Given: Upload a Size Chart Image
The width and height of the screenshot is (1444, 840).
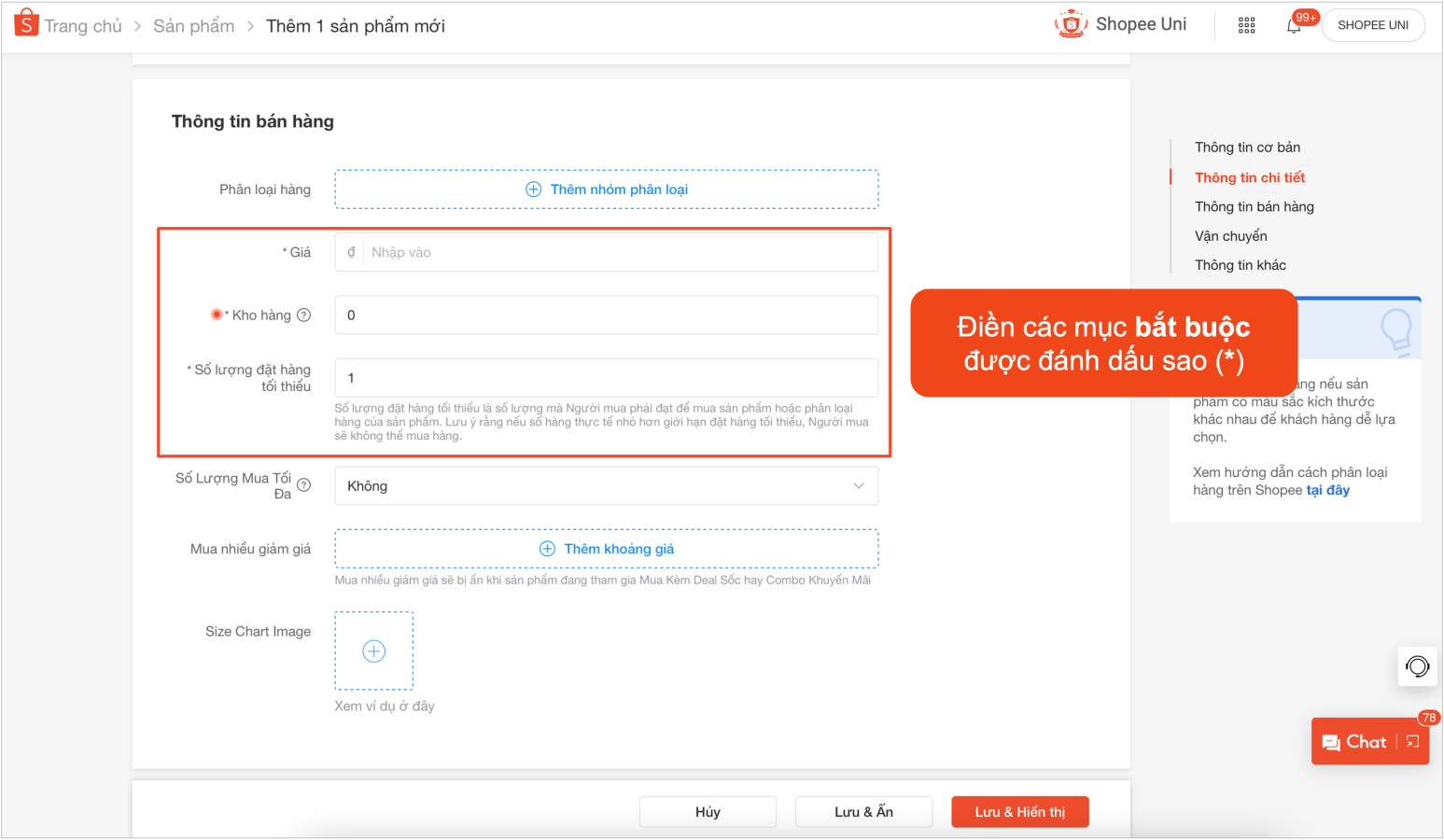Looking at the screenshot, I should tap(373, 651).
